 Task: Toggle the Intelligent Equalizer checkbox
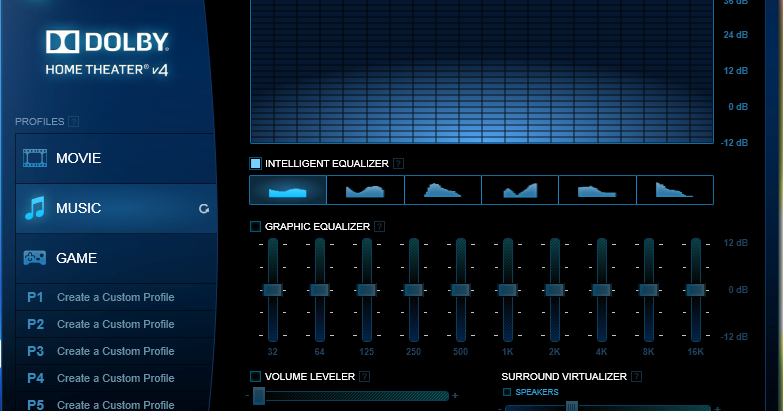click(255, 163)
